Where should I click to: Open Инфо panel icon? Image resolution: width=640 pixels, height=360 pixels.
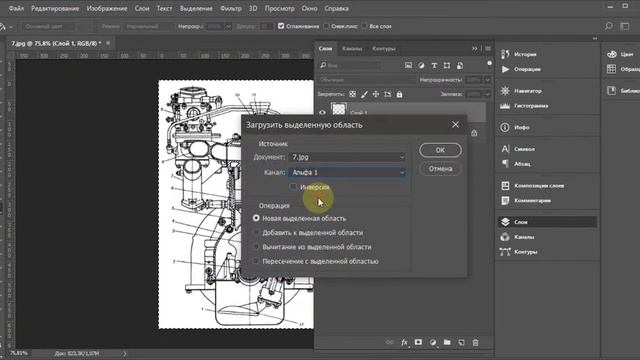(505, 127)
